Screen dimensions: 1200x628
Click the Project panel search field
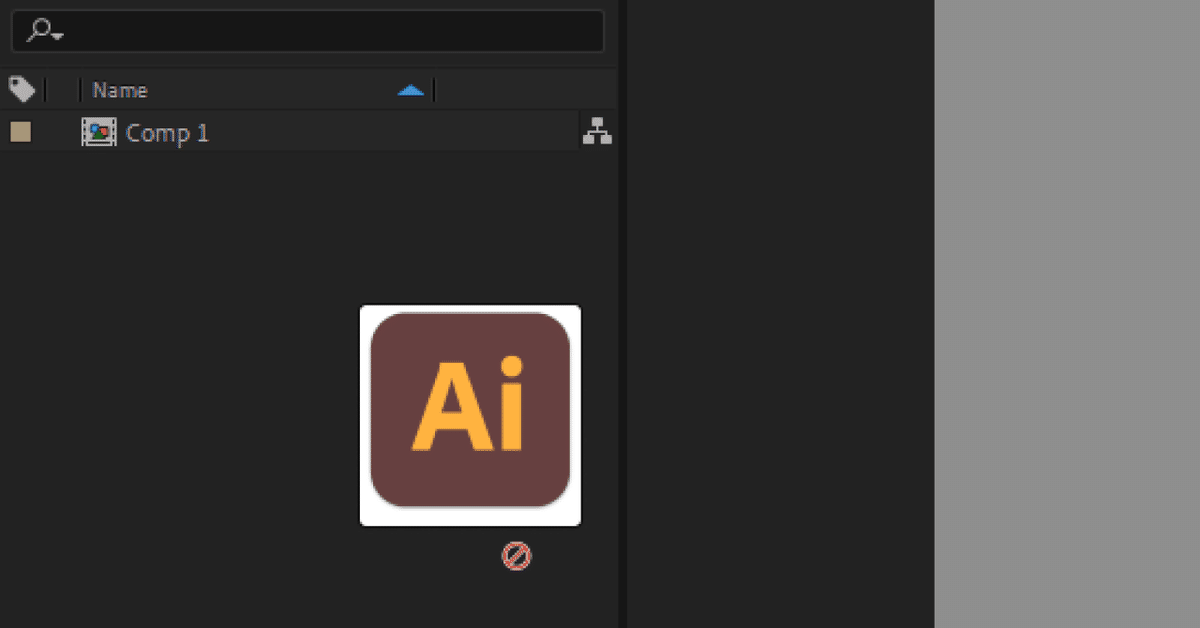pos(307,31)
